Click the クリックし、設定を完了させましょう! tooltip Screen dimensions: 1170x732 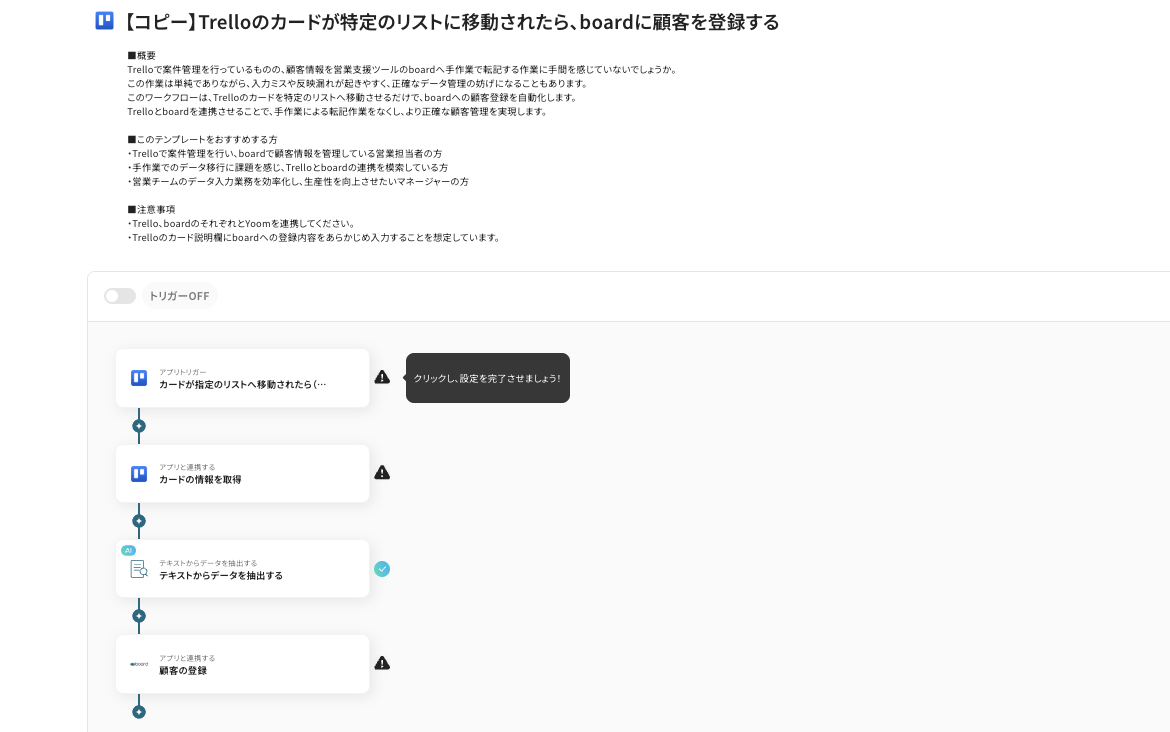pyautogui.click(x=487, y=378)
